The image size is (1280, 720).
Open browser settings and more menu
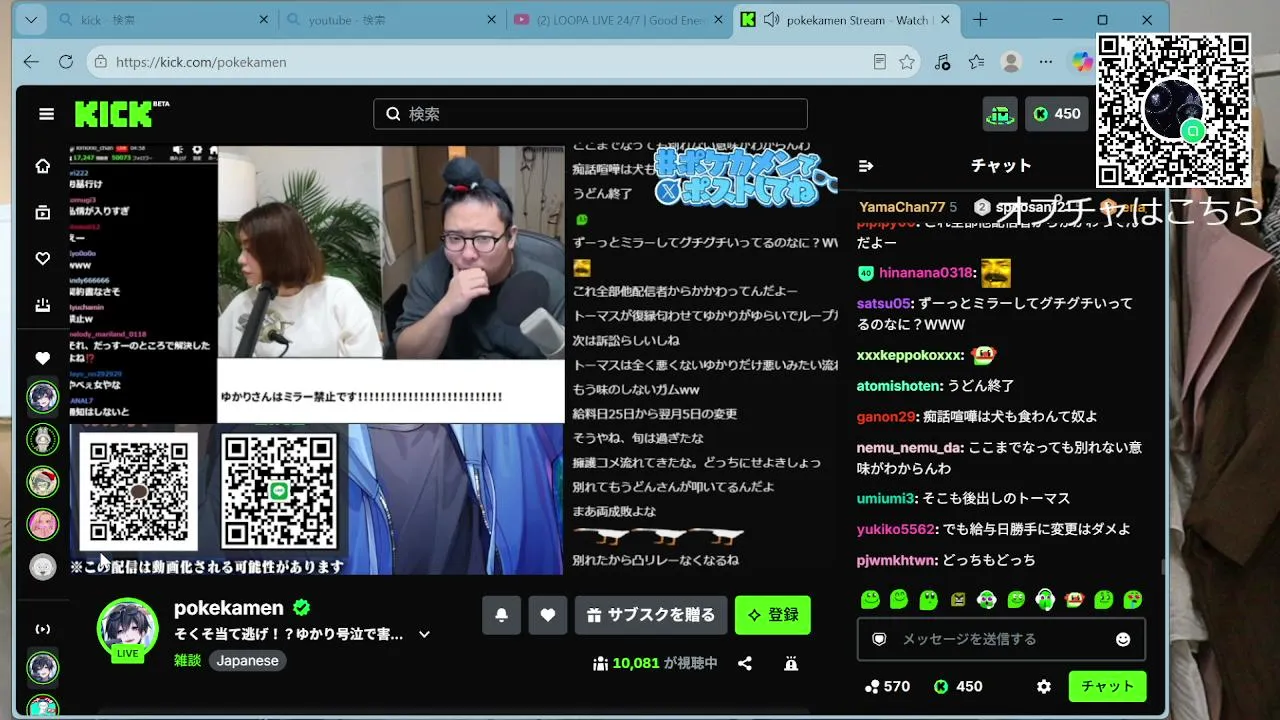pos(1046,62)
